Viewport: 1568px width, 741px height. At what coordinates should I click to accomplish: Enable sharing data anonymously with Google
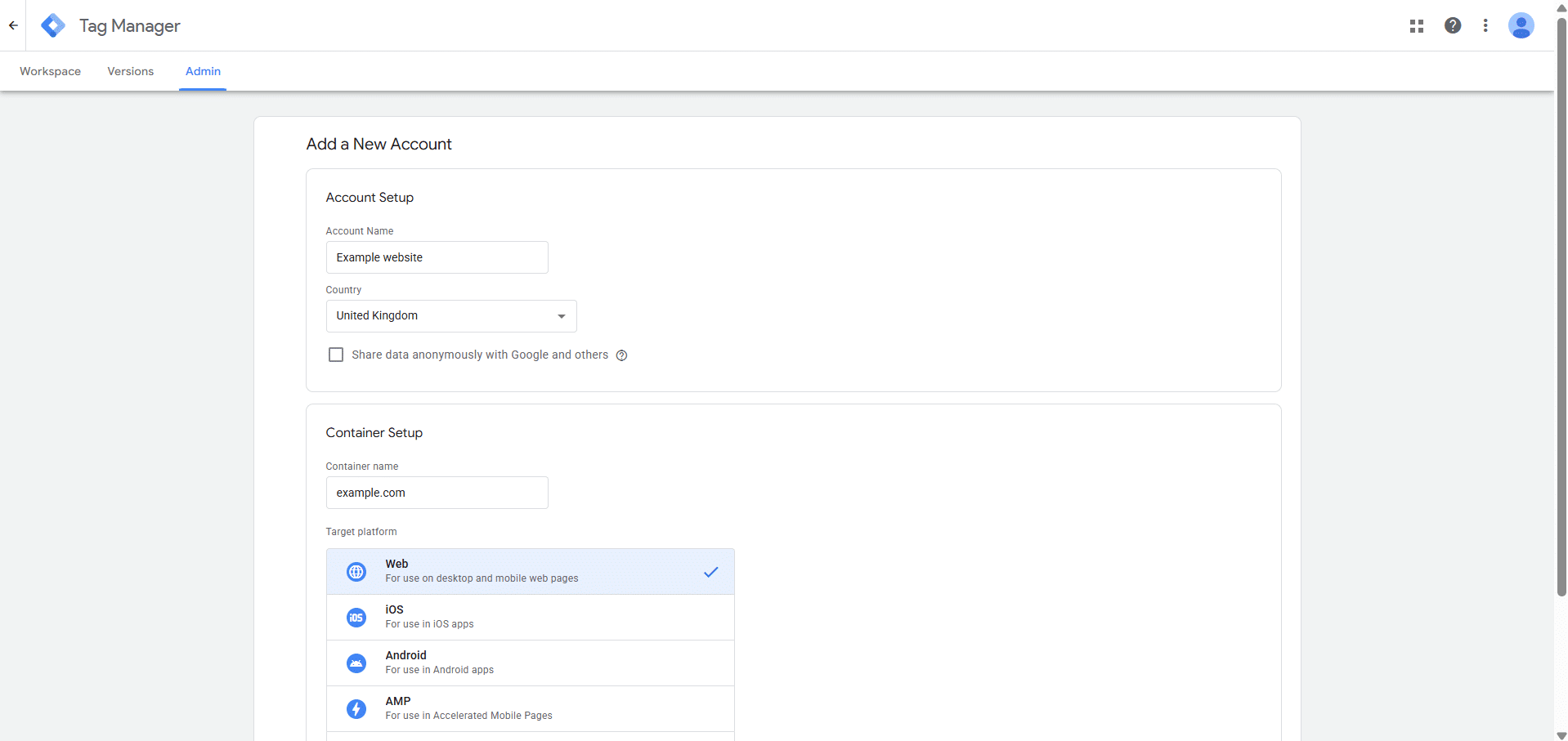(335, 355)
